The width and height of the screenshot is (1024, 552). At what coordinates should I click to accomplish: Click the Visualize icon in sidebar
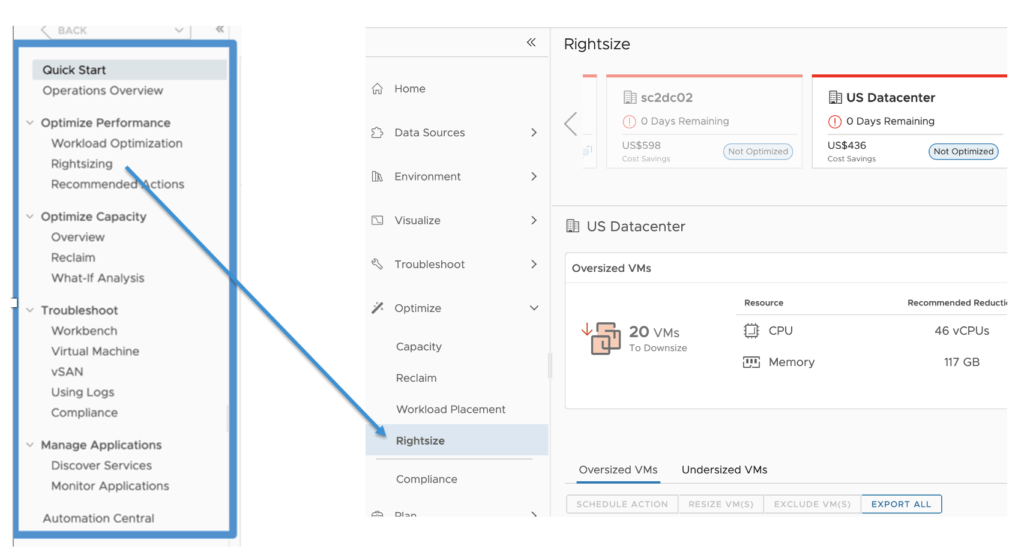pos(377,221)
